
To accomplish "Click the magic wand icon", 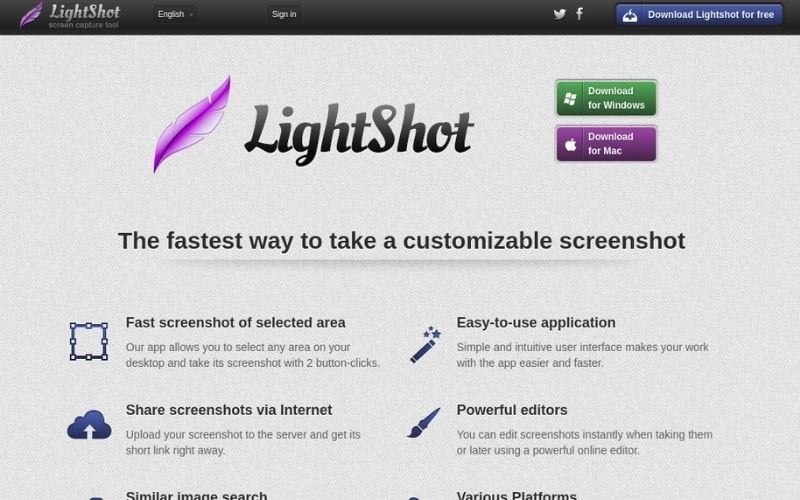I will [425, 344].
